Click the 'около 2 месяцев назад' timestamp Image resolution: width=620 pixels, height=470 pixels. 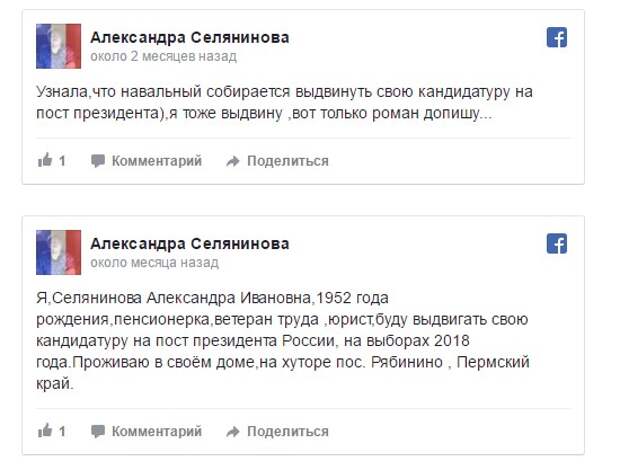[163, 56]
